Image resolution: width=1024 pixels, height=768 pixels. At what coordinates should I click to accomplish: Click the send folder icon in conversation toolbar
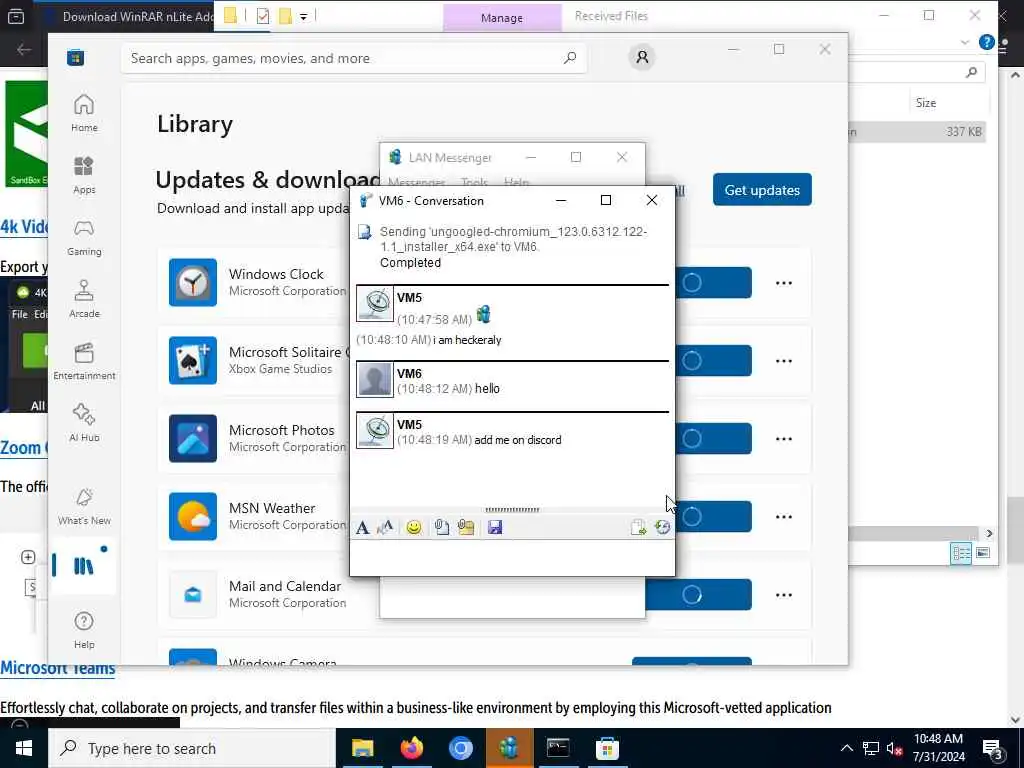pos(466,528)
